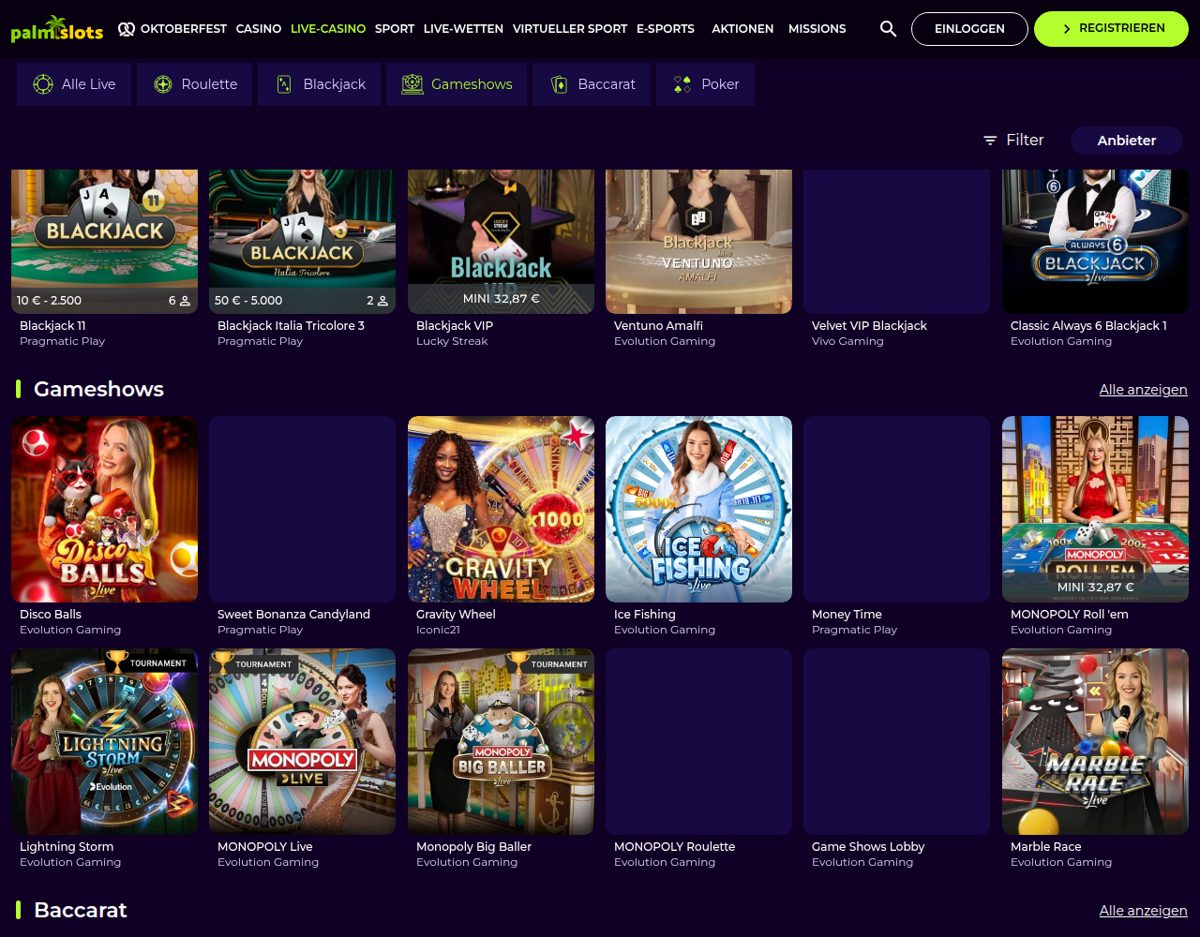Open the Ventuno Amalfi game thumbnail
The image size is (1200, 937).
pyautogui.click(x=699, y=241)
